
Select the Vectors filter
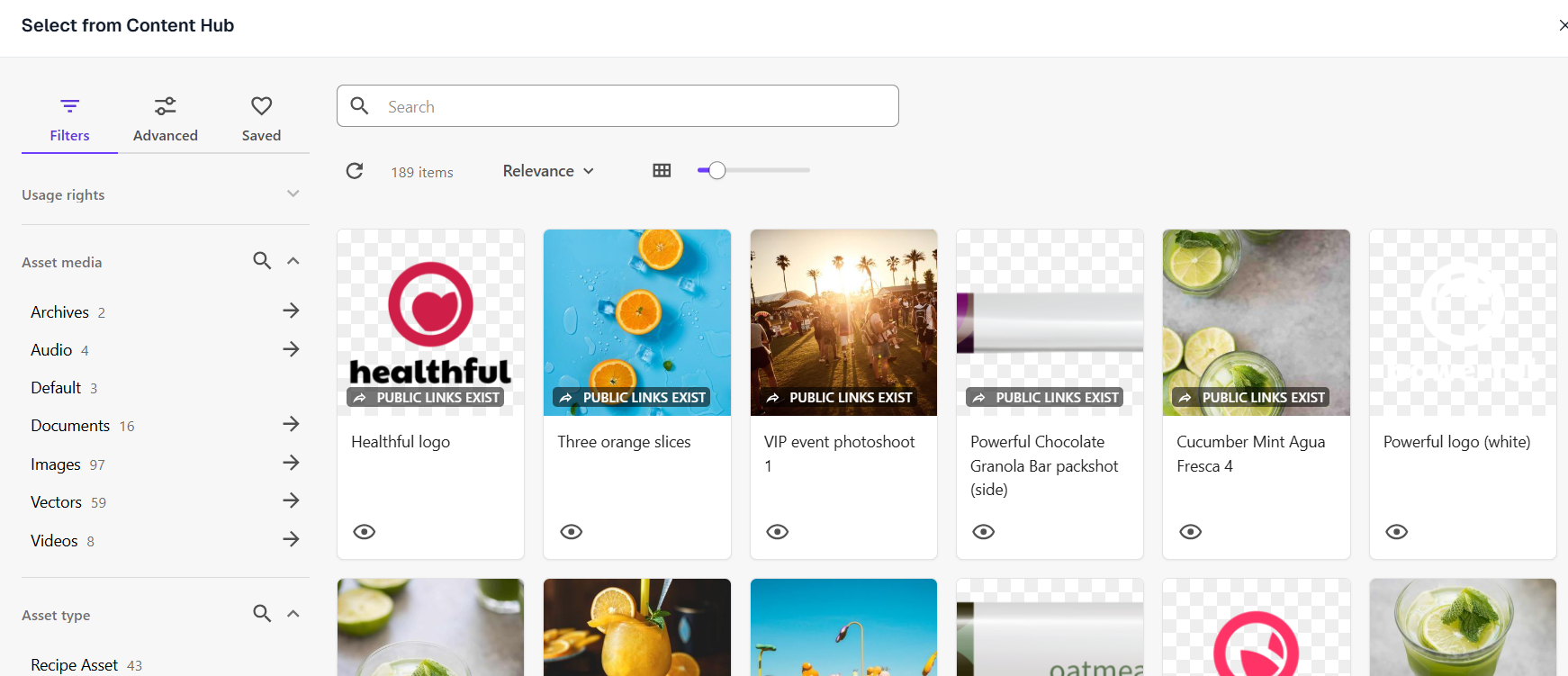pos(68,502)
